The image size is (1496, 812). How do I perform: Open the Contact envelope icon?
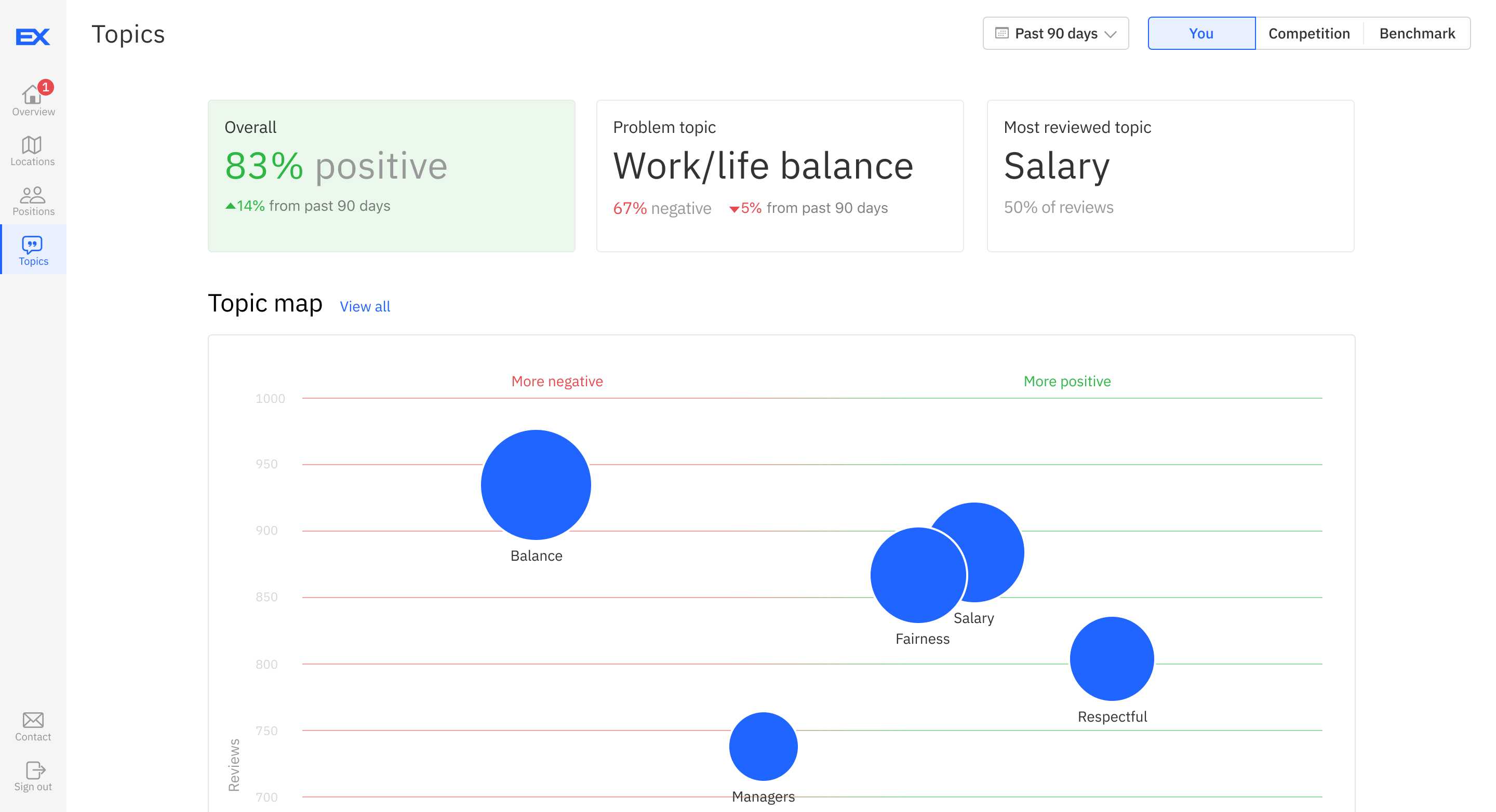33,720
